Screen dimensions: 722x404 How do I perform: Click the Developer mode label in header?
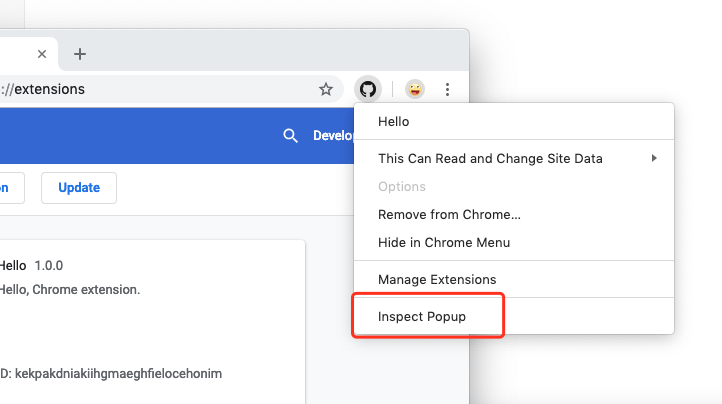pos(333,136)
